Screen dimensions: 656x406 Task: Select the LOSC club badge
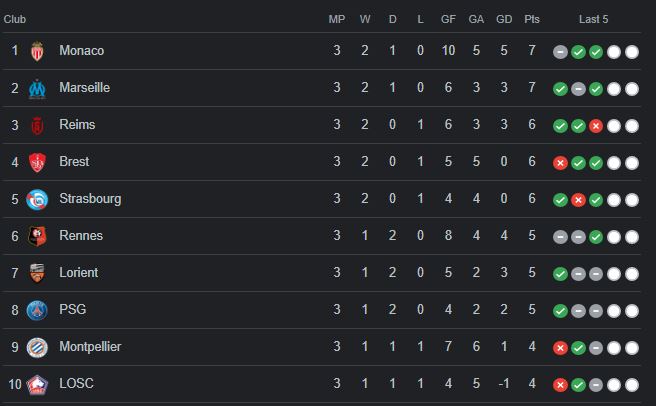pos(37,385)
